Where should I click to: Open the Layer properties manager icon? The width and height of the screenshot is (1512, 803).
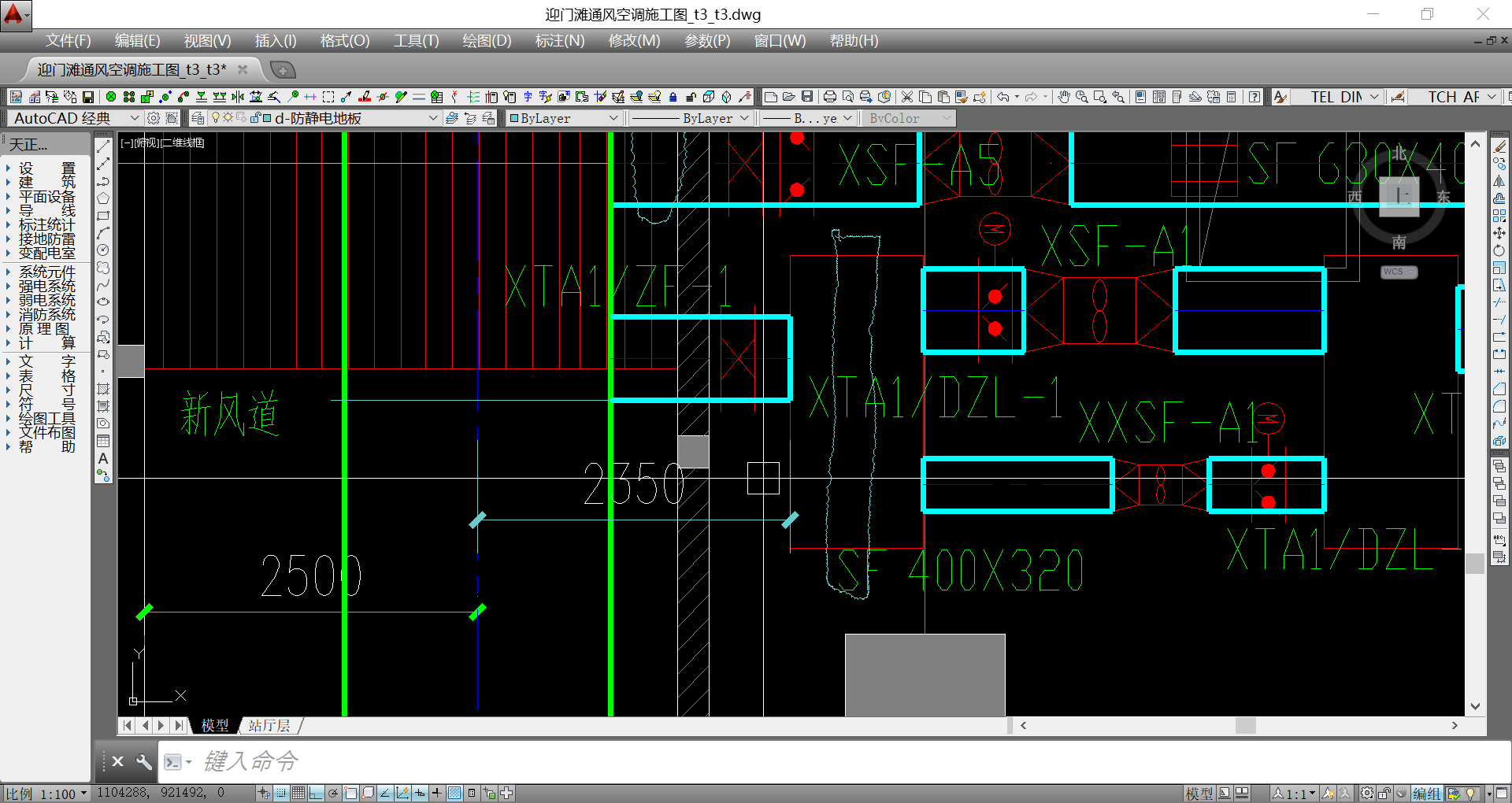click(198, 118)
